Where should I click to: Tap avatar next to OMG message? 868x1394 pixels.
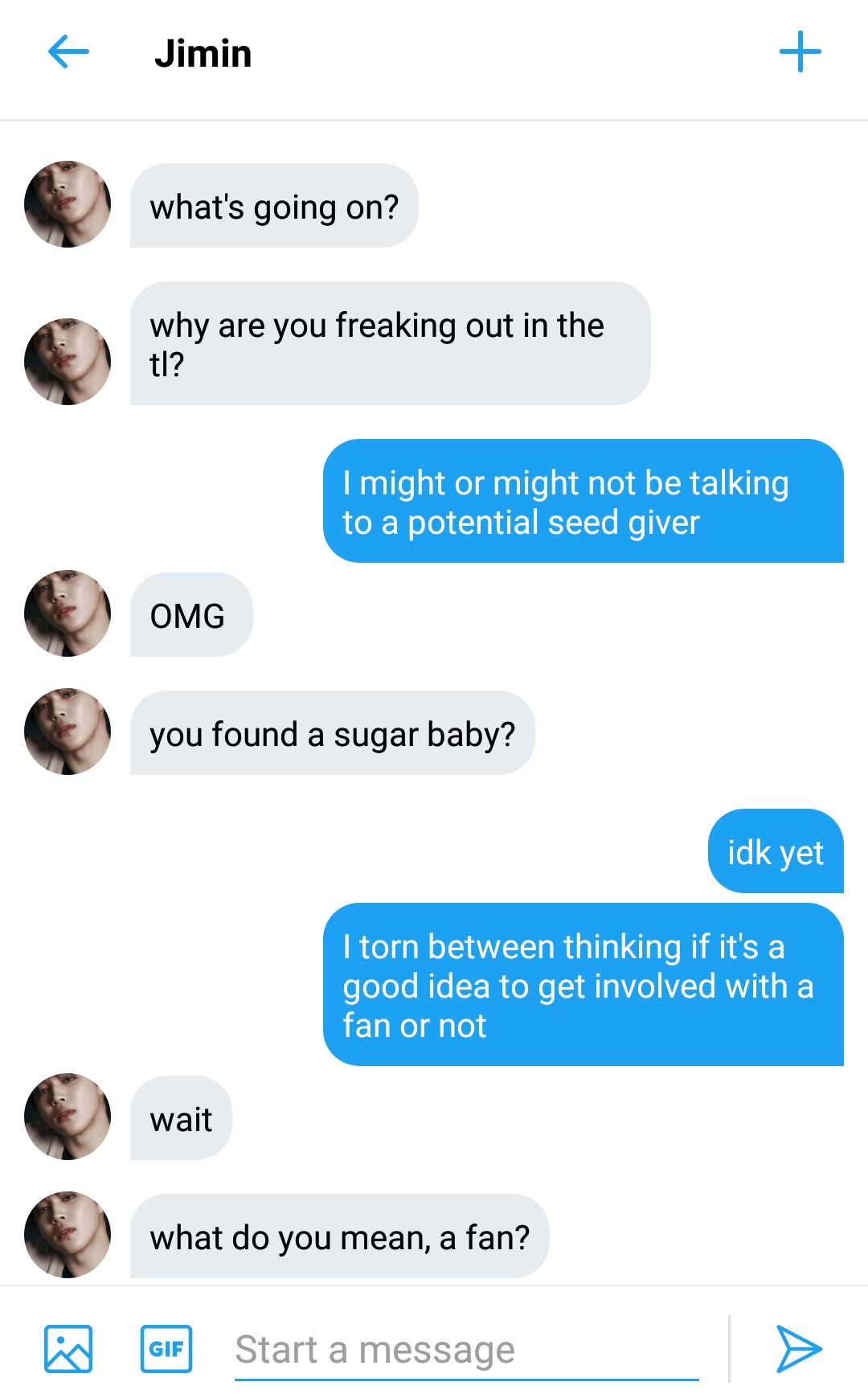(68, 613)
